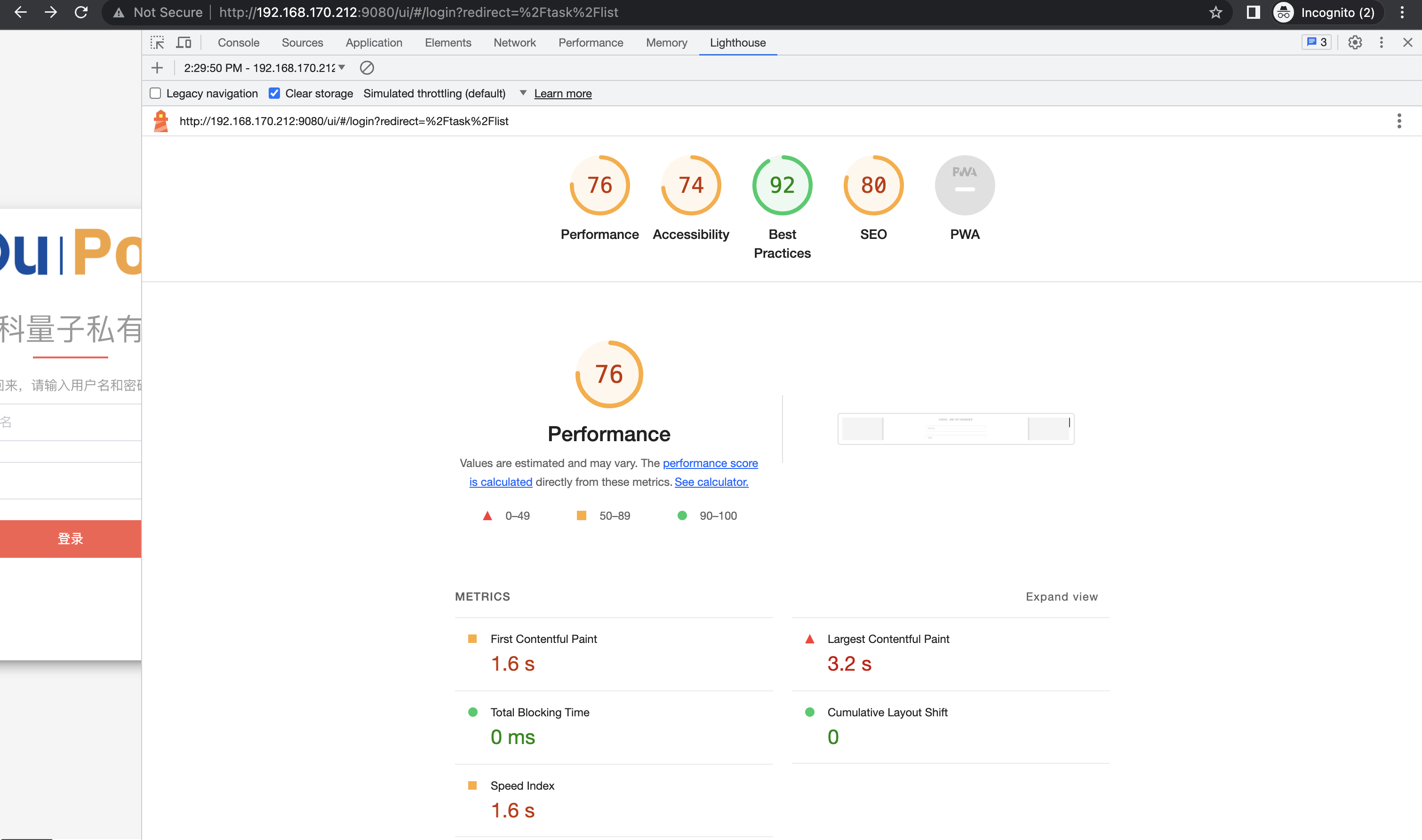Switch to the Network tab
This screenshot has height=840, width=1422.
click(x=514, y=42)
